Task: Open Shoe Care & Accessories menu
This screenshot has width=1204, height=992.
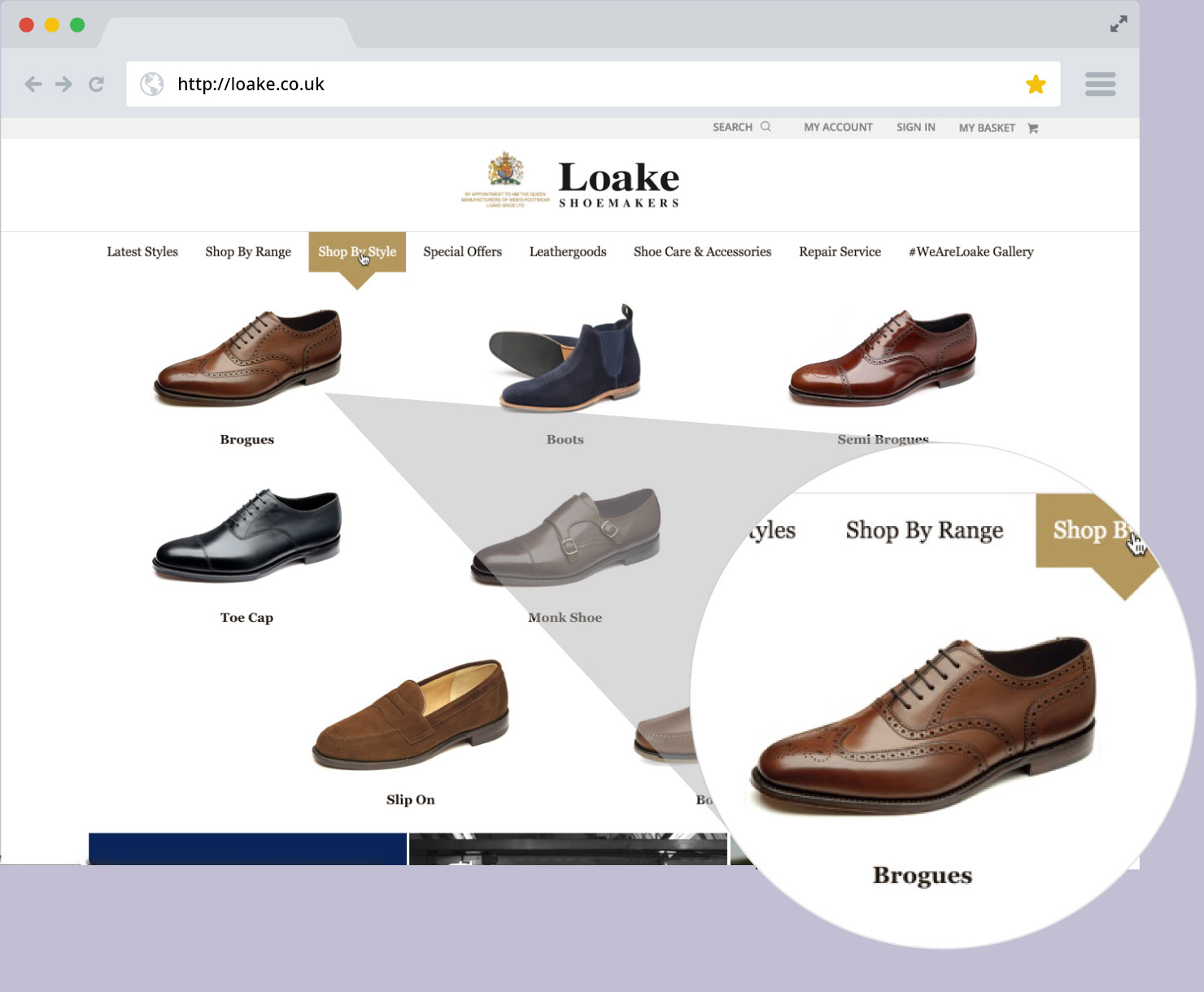Action: point(702,252)
